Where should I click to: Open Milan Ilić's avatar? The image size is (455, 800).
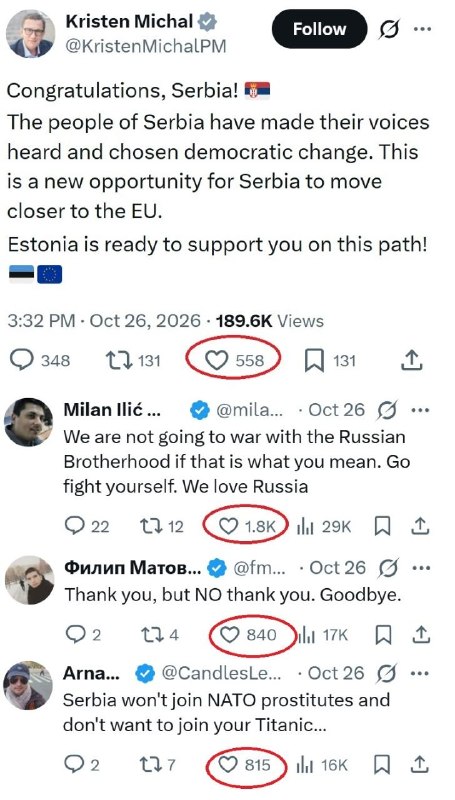29,422
